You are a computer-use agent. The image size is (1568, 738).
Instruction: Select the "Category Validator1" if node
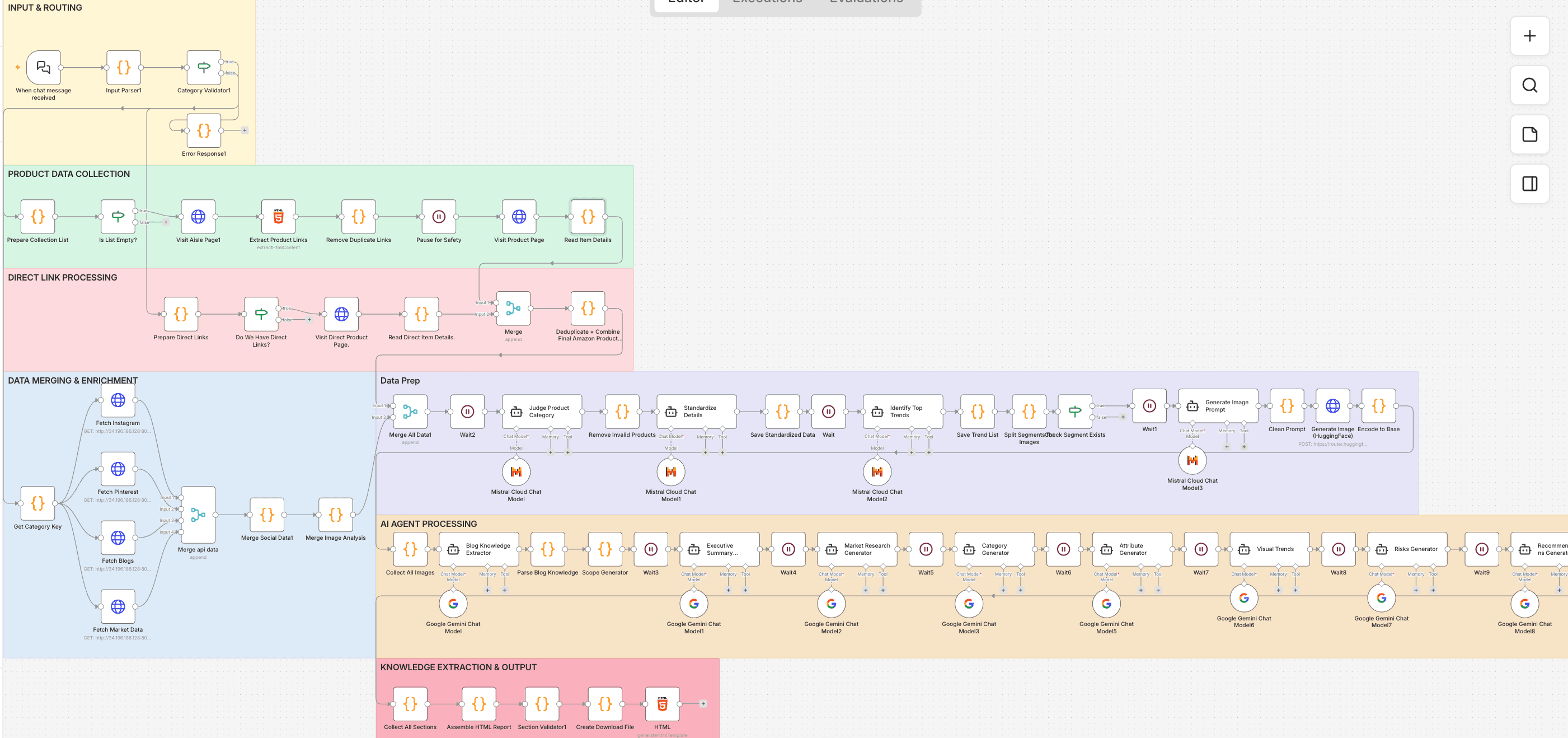[x=203, y=68]
